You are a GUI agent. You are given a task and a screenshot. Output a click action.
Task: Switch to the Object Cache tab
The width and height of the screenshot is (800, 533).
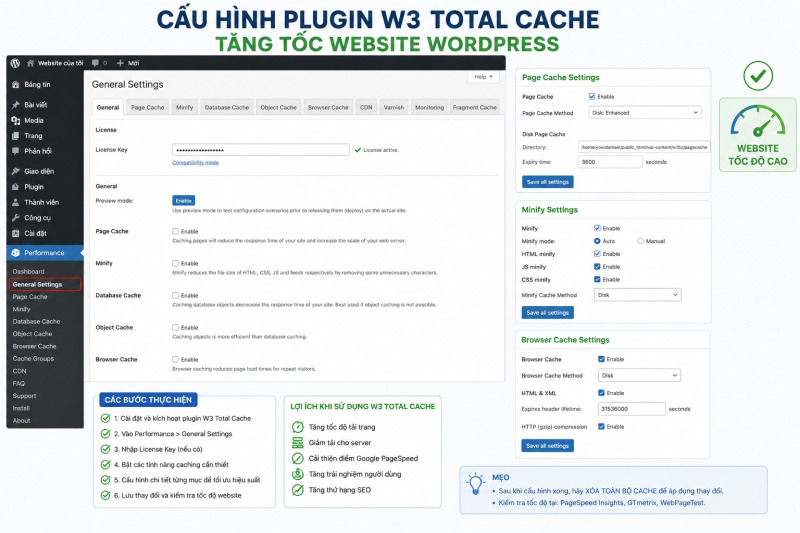[278, 107]
